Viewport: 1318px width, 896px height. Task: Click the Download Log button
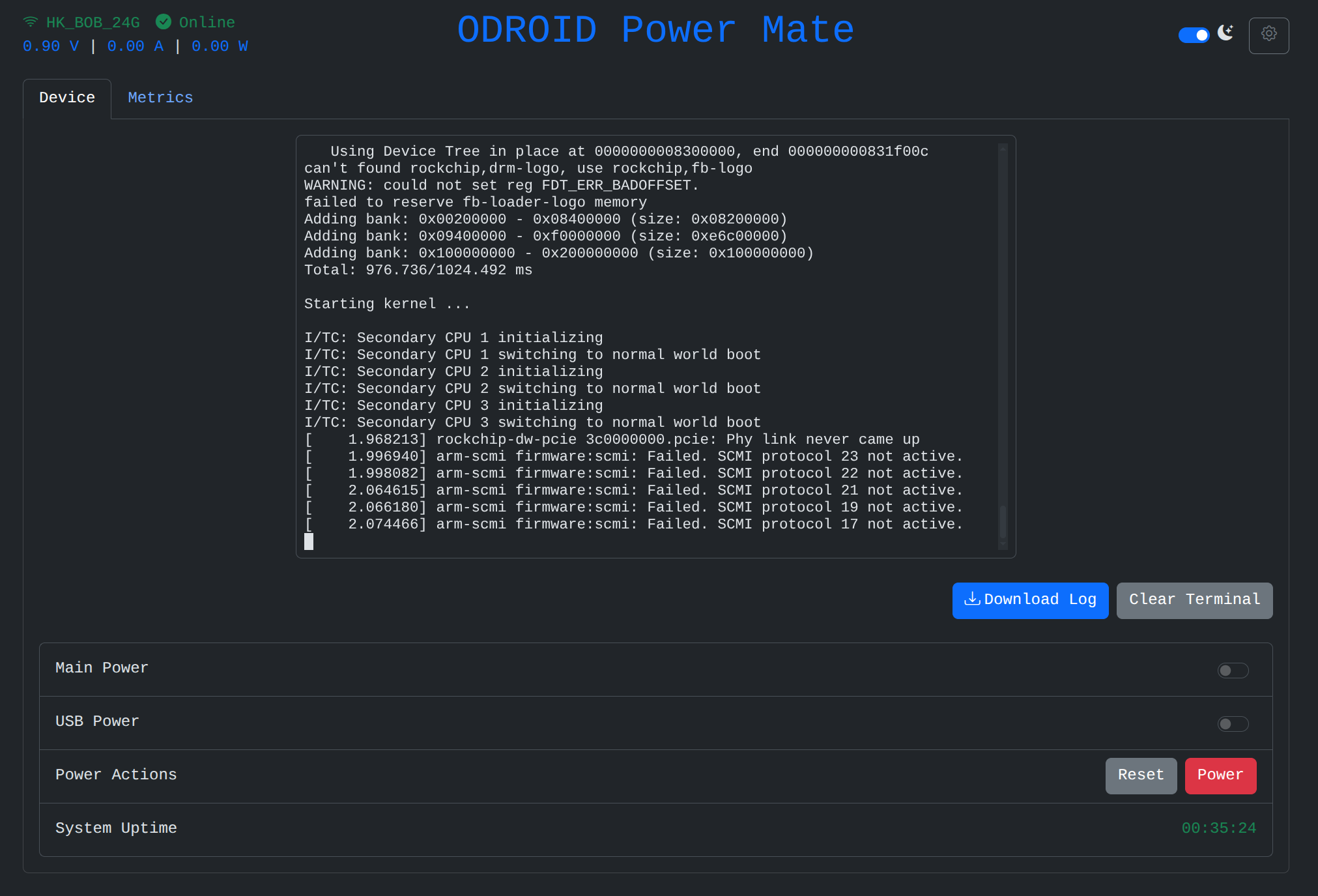point(1030,599)
